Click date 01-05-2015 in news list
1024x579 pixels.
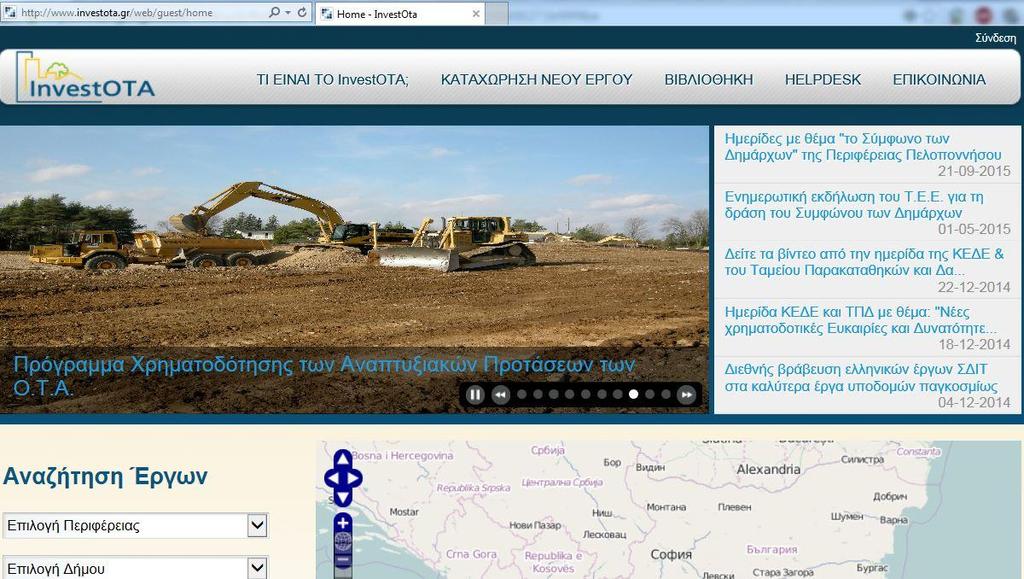click(974, 229)
